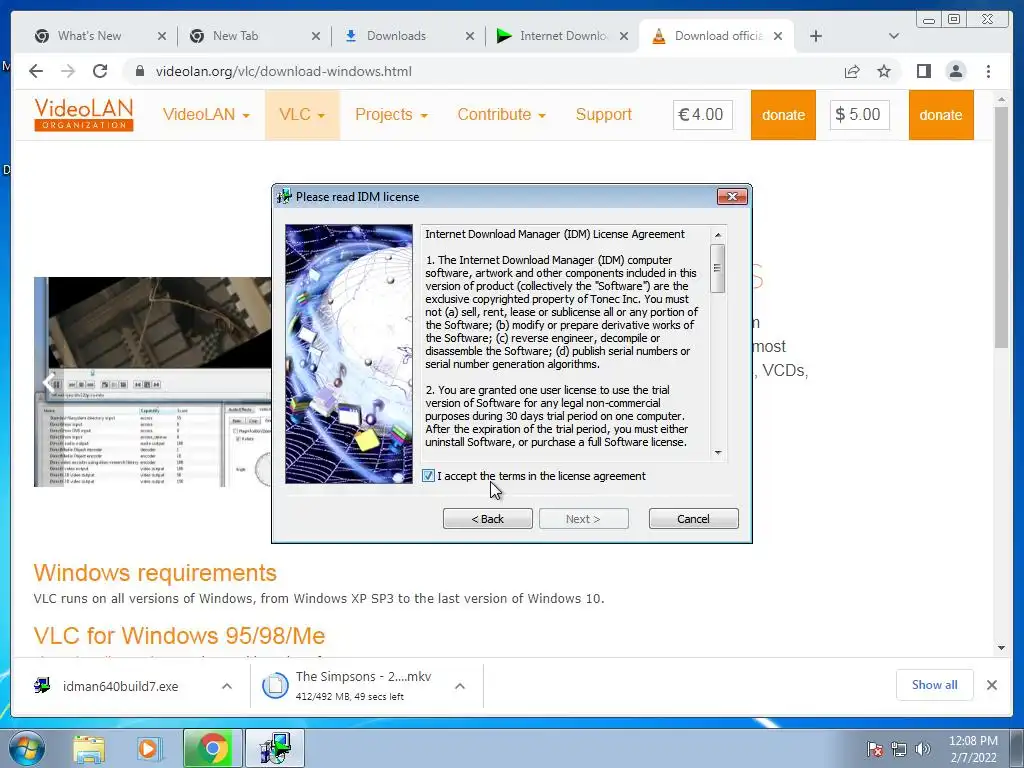Click the VLC for Windows 95/98/Me heading
The image size is (1024, 768).
[x=180, y=635]
